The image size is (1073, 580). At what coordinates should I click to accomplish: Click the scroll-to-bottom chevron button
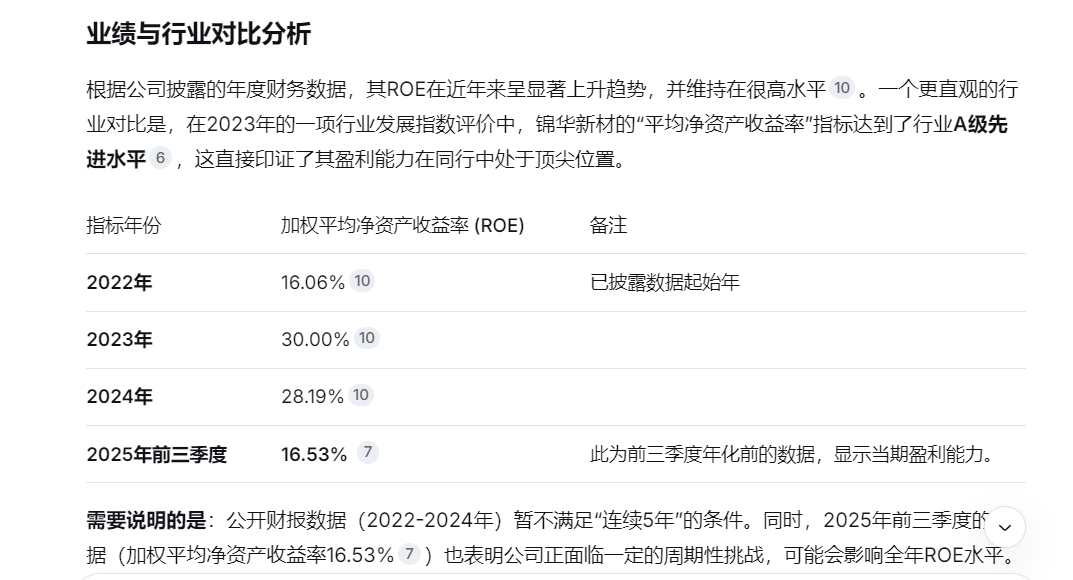point(1004,527)
